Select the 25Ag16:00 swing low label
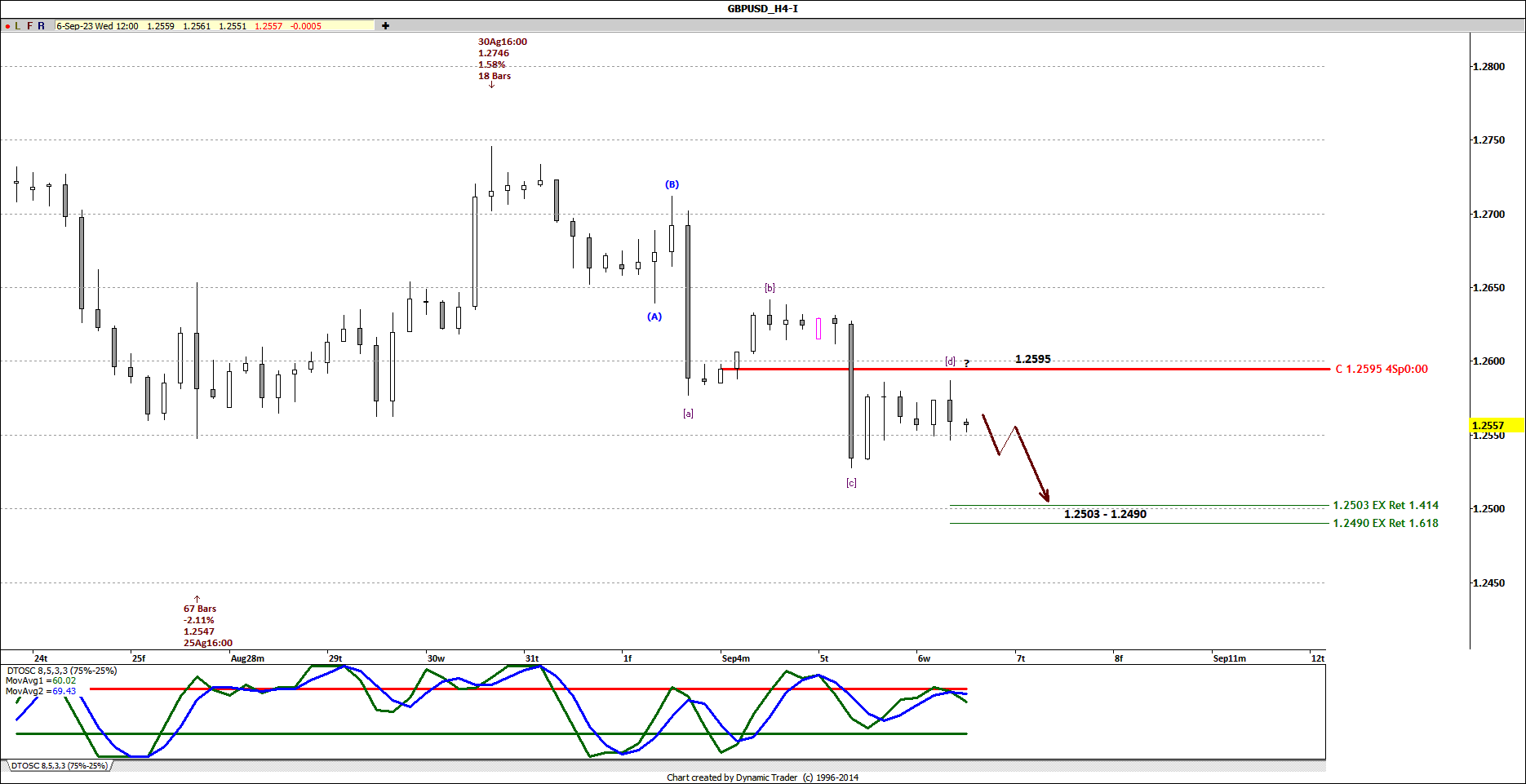The height and width of the screenshot is (784, 1526). coord(208,643)
